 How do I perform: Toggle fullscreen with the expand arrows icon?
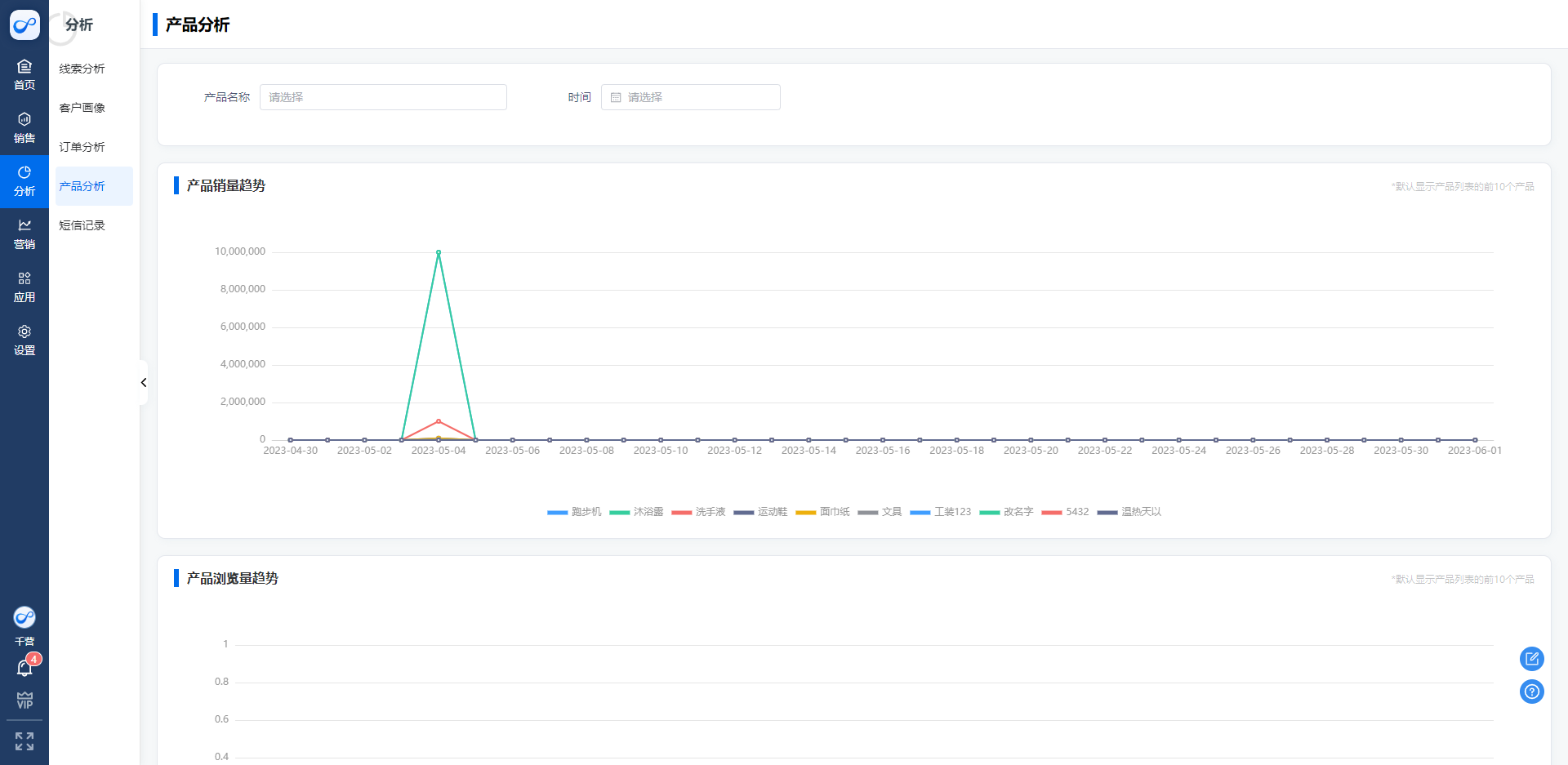click(24, 741)
